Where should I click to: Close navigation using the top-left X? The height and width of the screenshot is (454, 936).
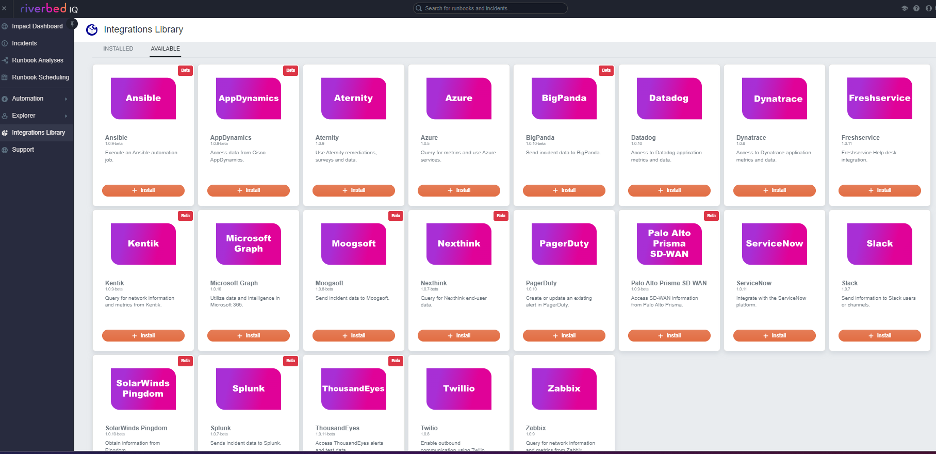point(4,8)
